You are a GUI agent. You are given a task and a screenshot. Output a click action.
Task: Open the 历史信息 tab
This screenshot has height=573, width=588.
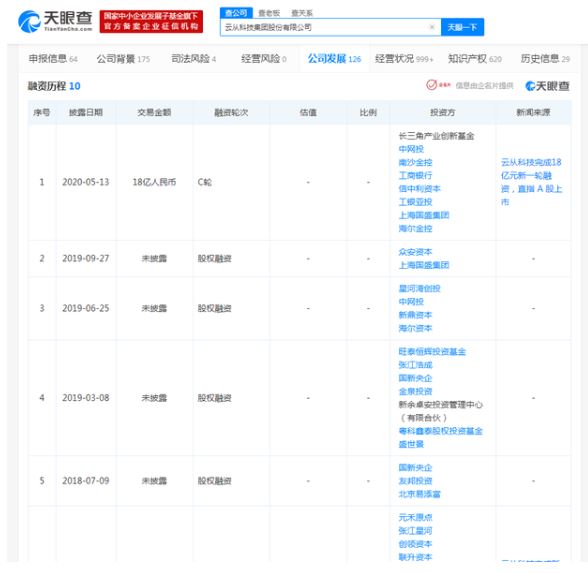545,59
